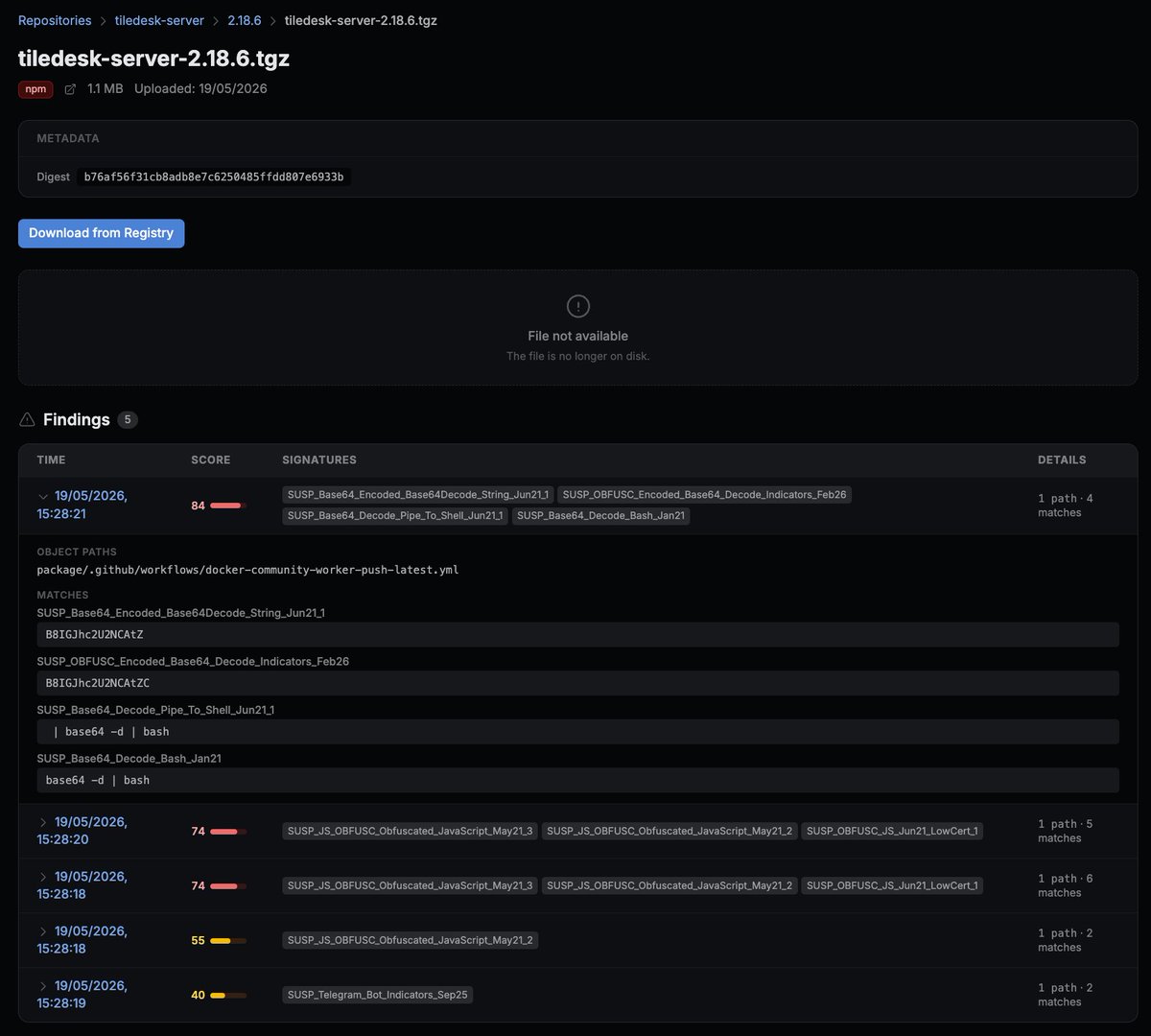Image resolution: width=1151 pixels, height=1036 pixels.
Task: Click the SCORE column header
Action: click(211, 460)
